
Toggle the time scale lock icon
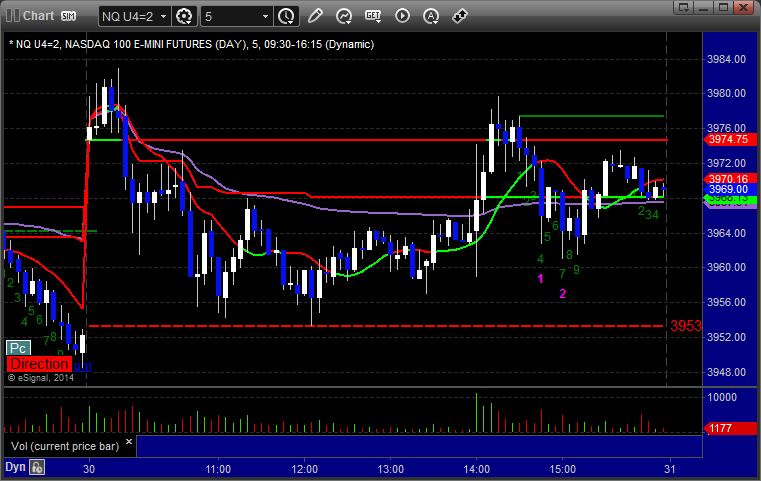click(37, 467)
